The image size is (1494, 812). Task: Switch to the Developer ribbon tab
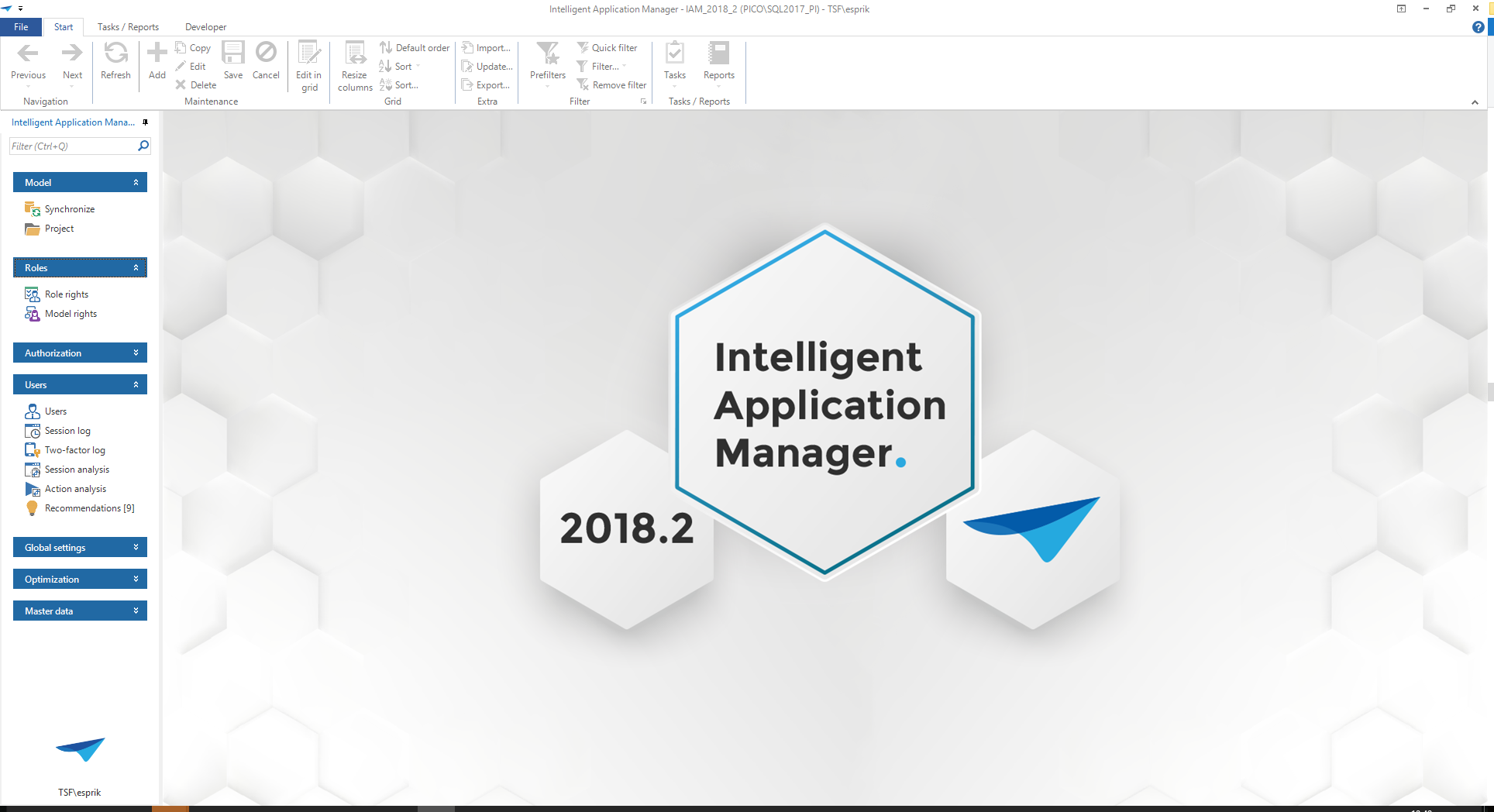pos(205,27)
